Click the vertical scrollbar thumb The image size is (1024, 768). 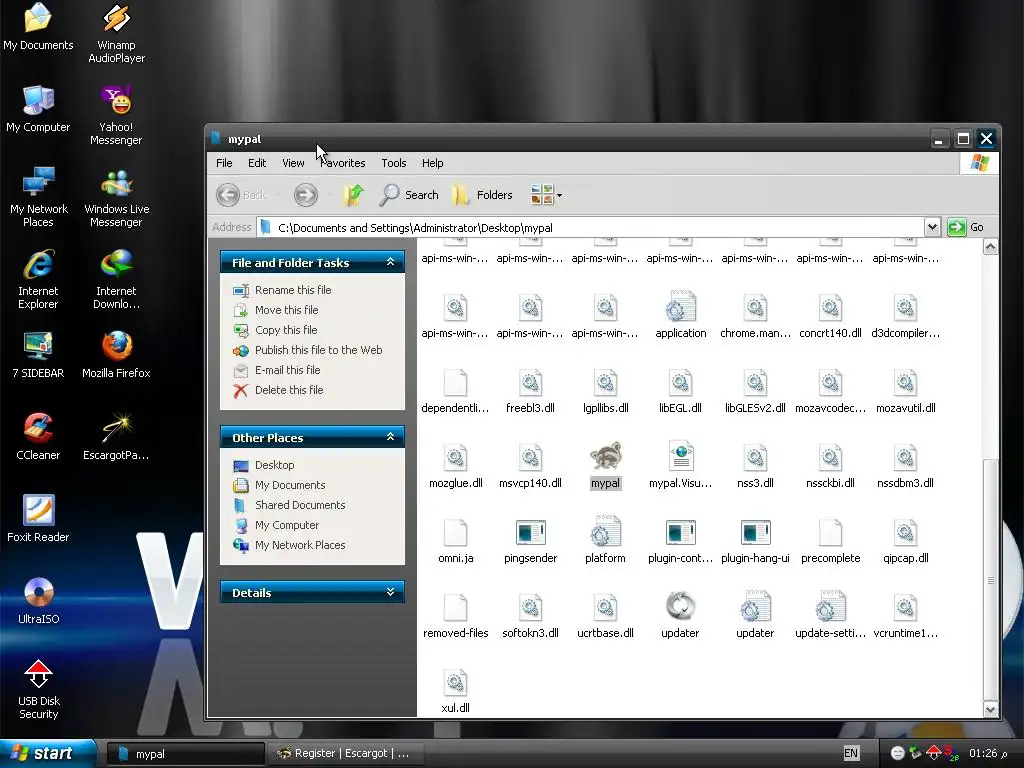[x=990, y=580]
